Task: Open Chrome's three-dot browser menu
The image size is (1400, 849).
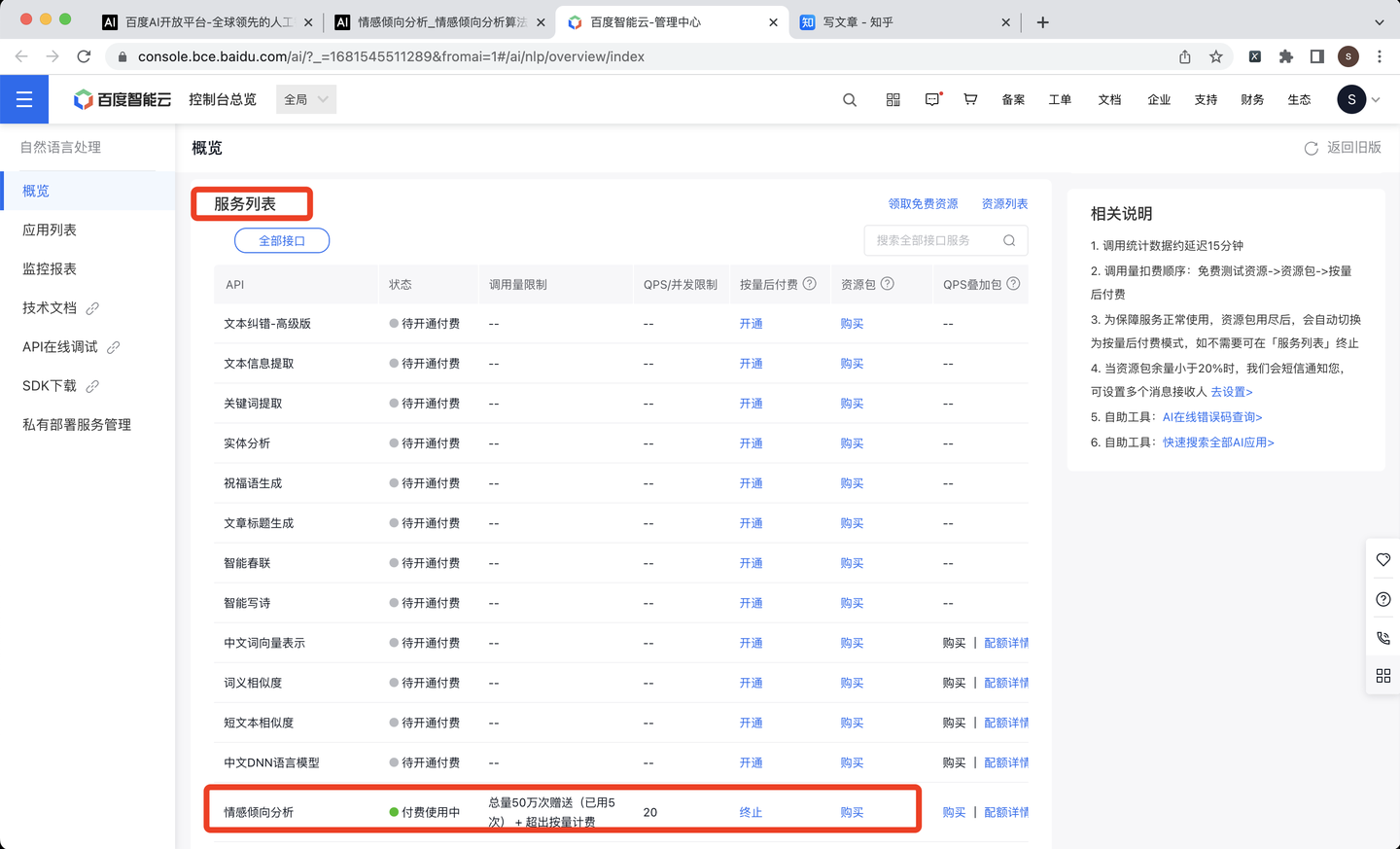Action: tap(1380, 57)
